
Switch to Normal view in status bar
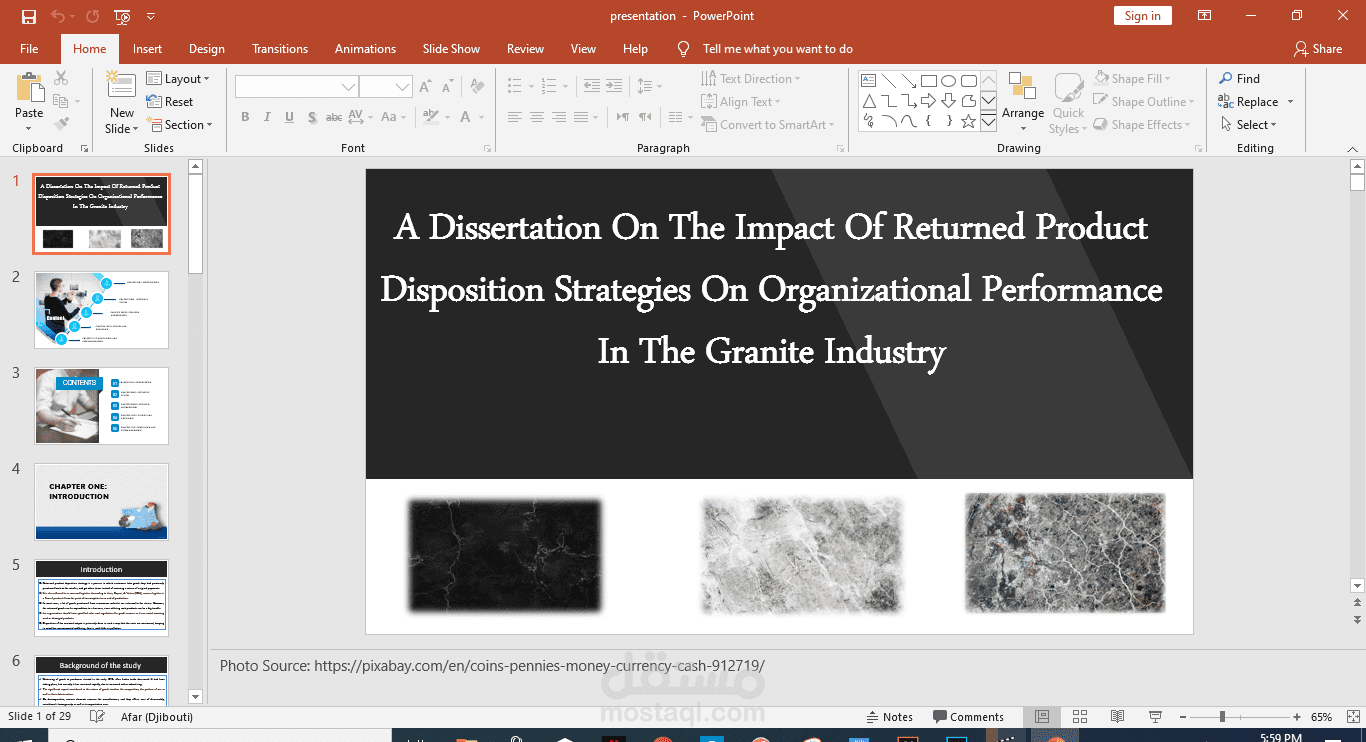(1042, 717)
